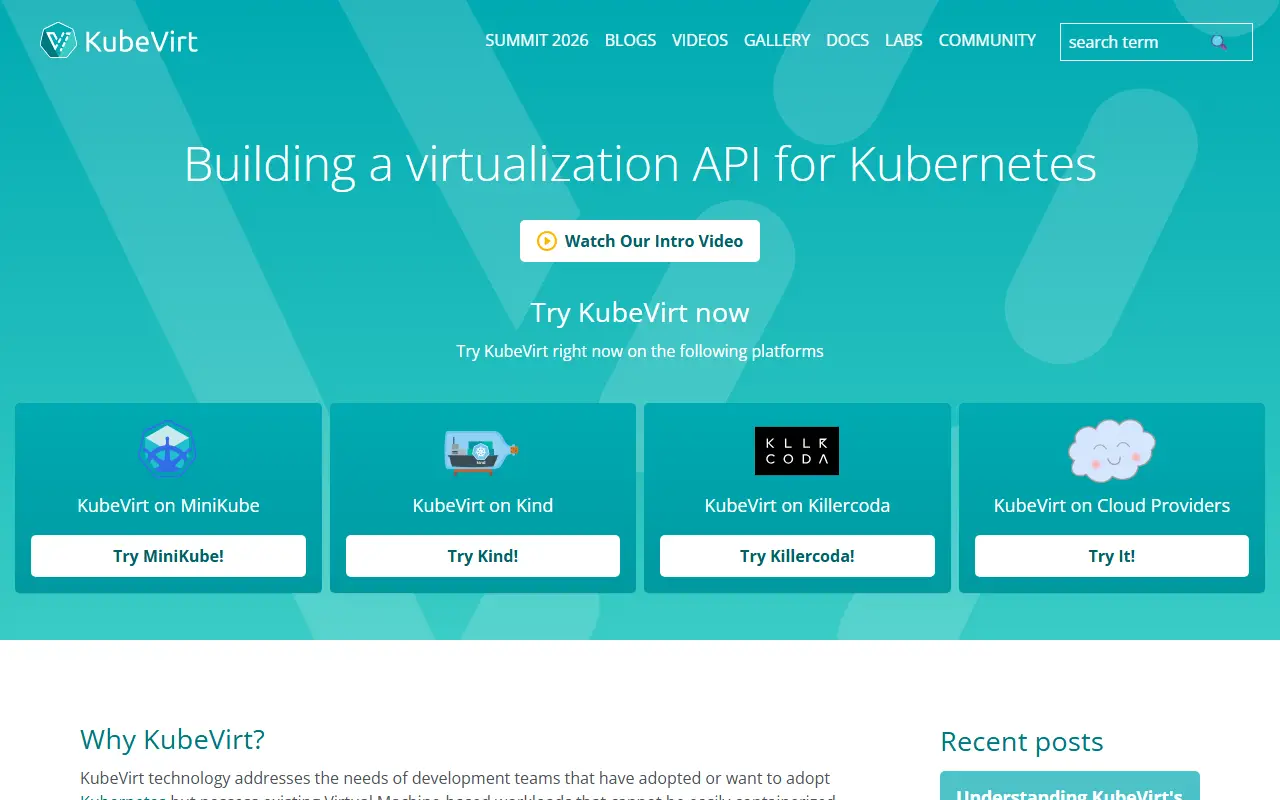Click the 'Try KubeVirt now' heading
Screen dimensions: 1280x800
click(x=640, y=312)
